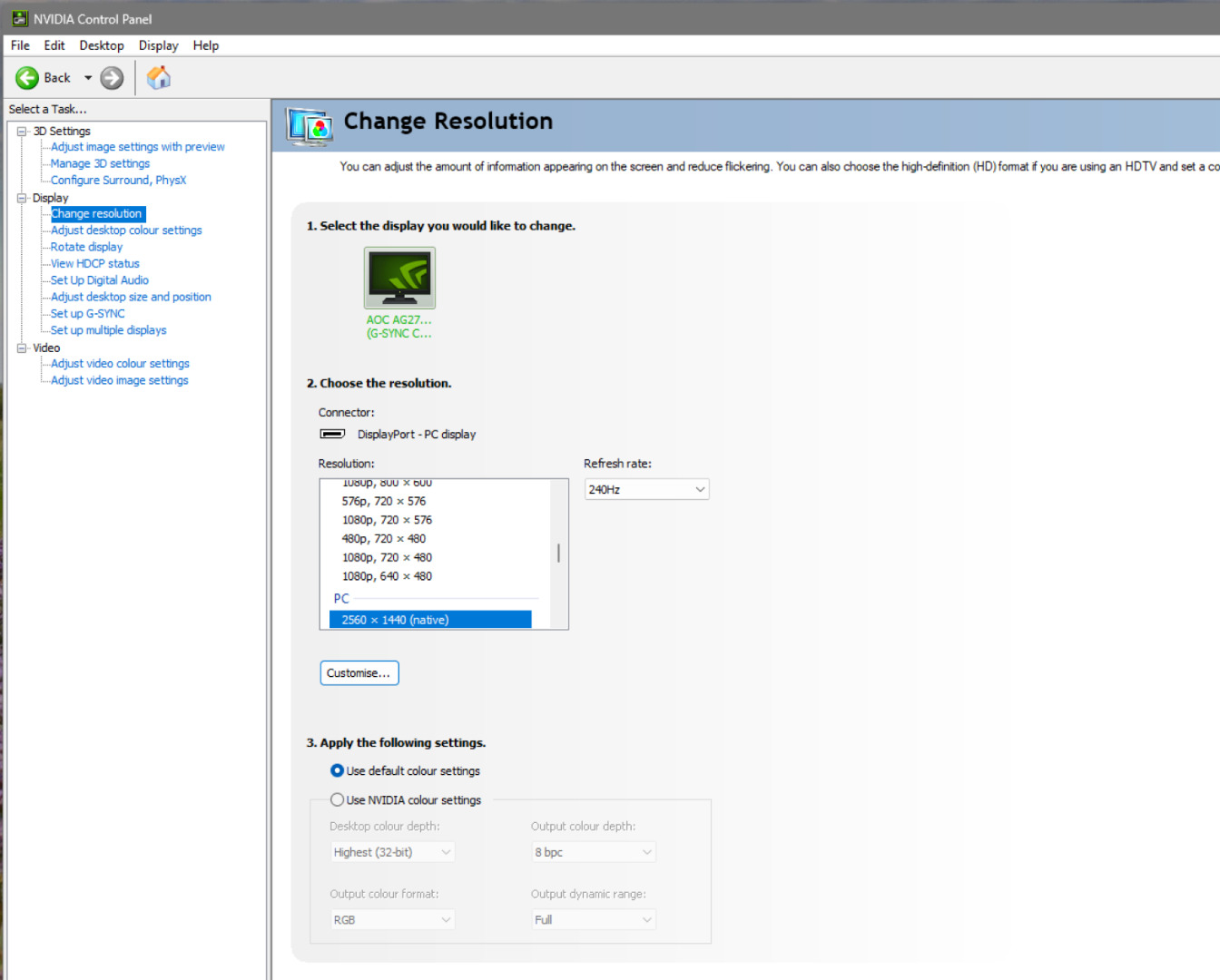This screenshot has height=980, width=1220.
Task: Open Configure Surround, PhysX
Action: tap(119, 181)
